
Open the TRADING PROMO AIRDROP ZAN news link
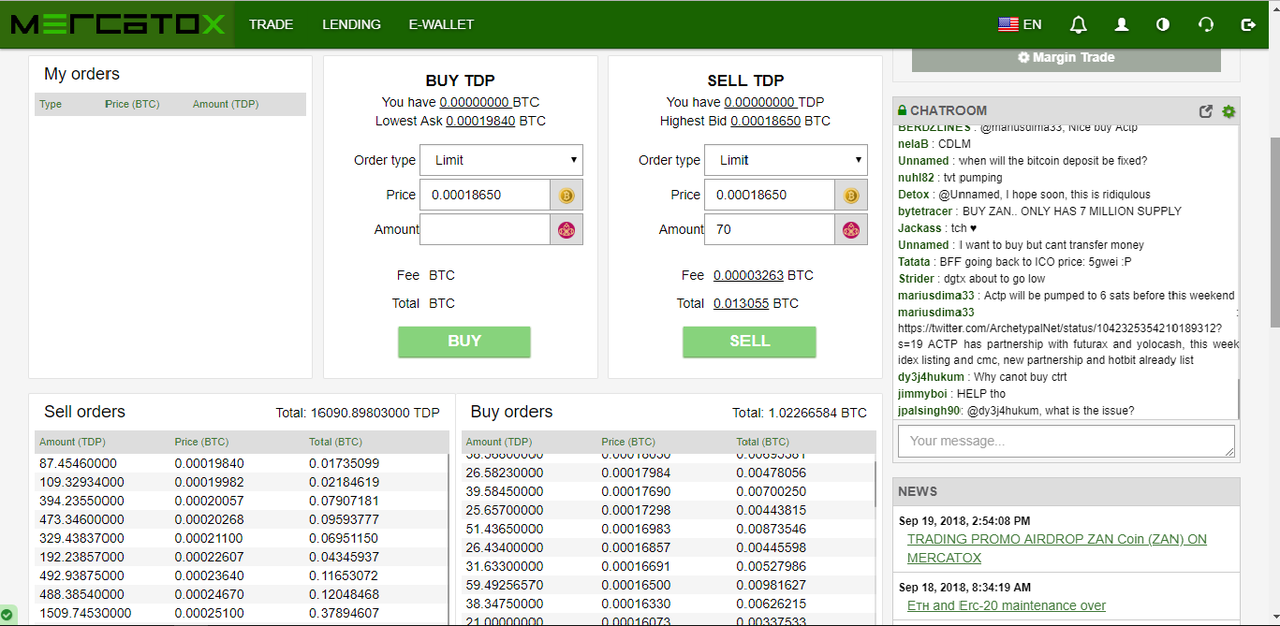[x=1057, y=547]
